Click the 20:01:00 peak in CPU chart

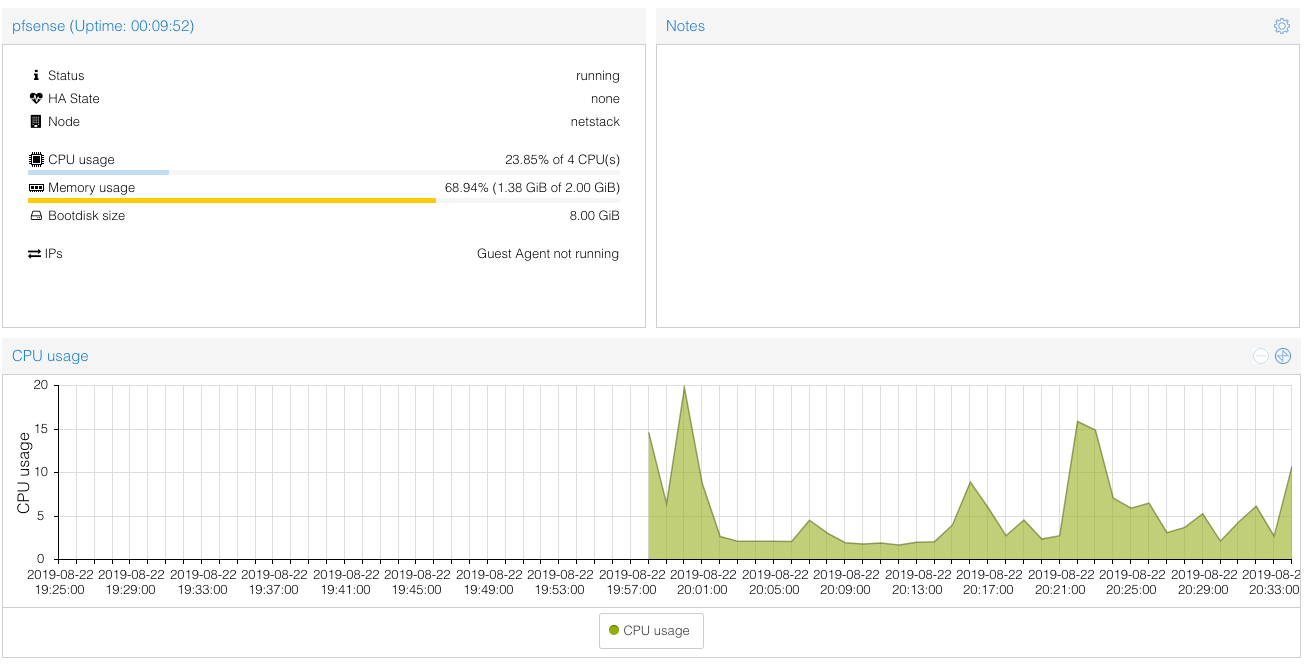coord(684,388)
